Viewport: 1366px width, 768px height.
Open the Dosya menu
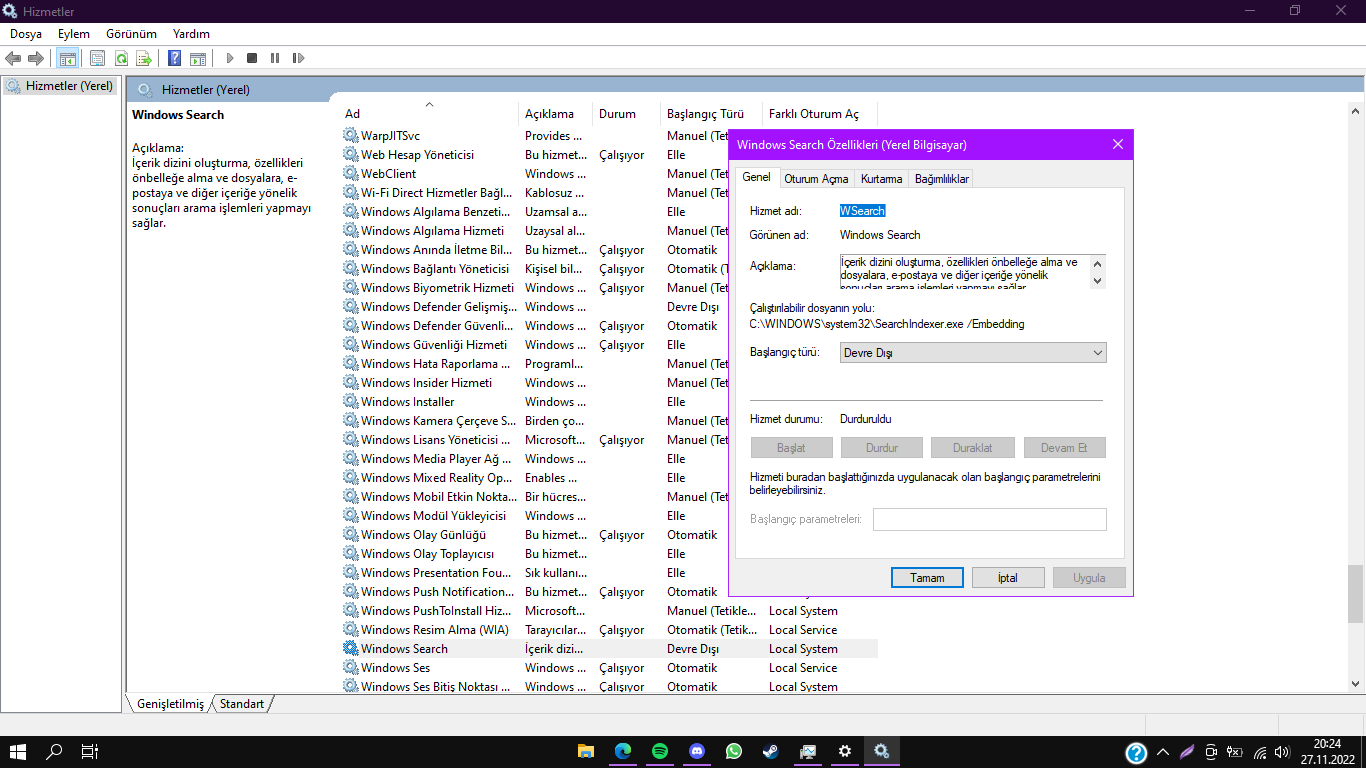point(26,34)
